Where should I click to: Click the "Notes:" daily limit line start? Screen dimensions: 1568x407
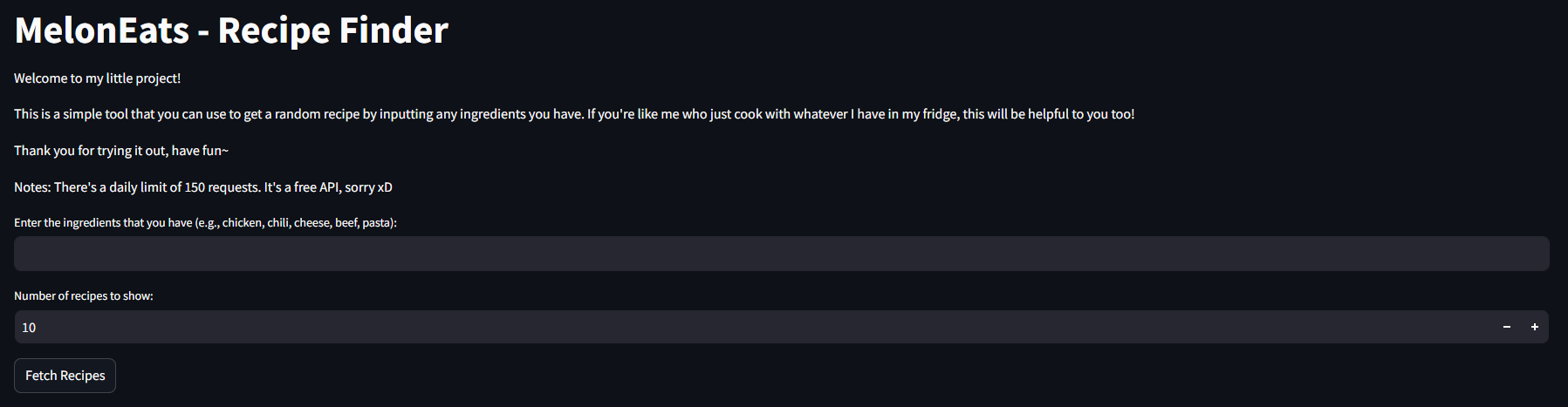[x=32, y=187]
